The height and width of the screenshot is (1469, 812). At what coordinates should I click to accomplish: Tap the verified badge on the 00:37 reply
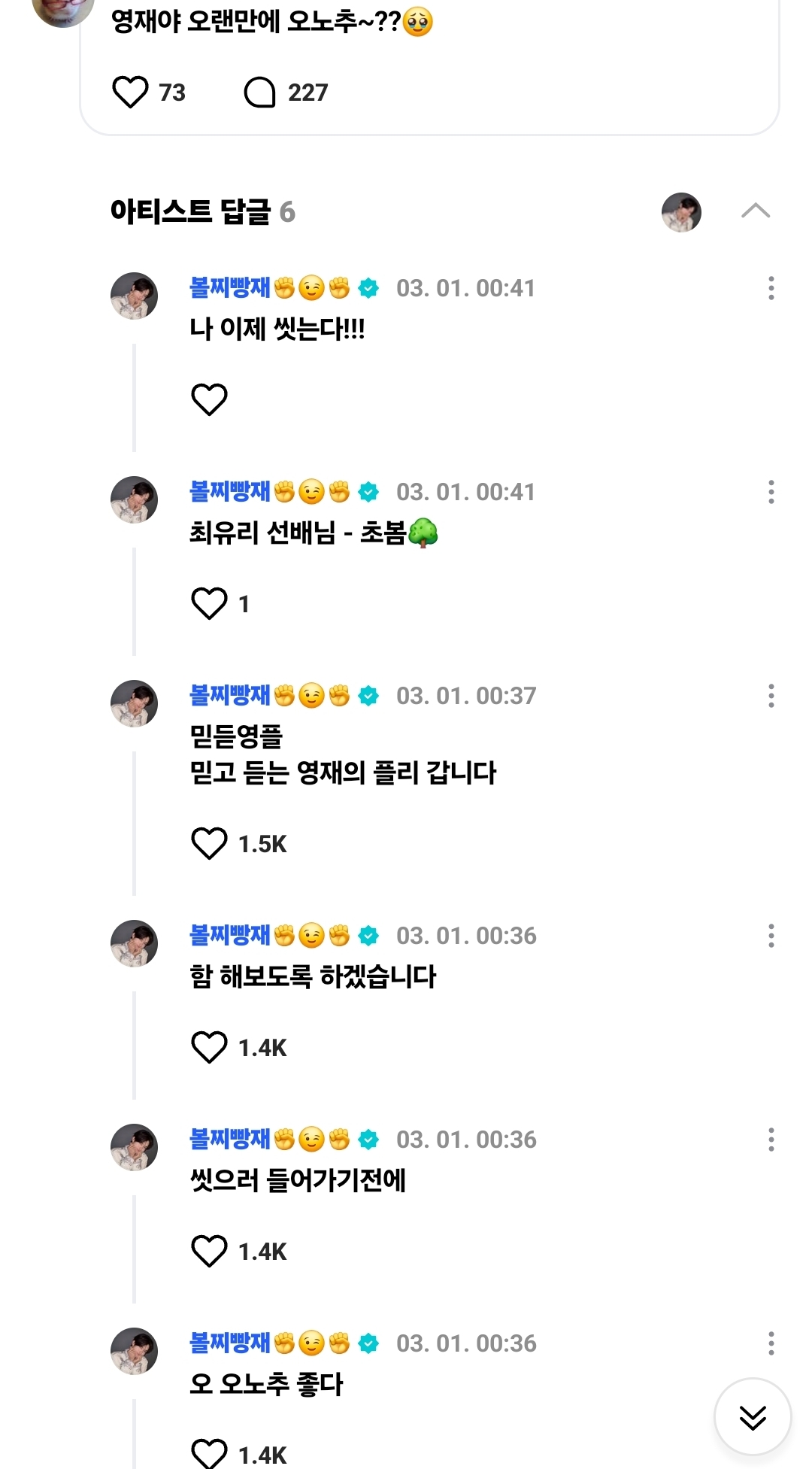[x=368, y=697]
